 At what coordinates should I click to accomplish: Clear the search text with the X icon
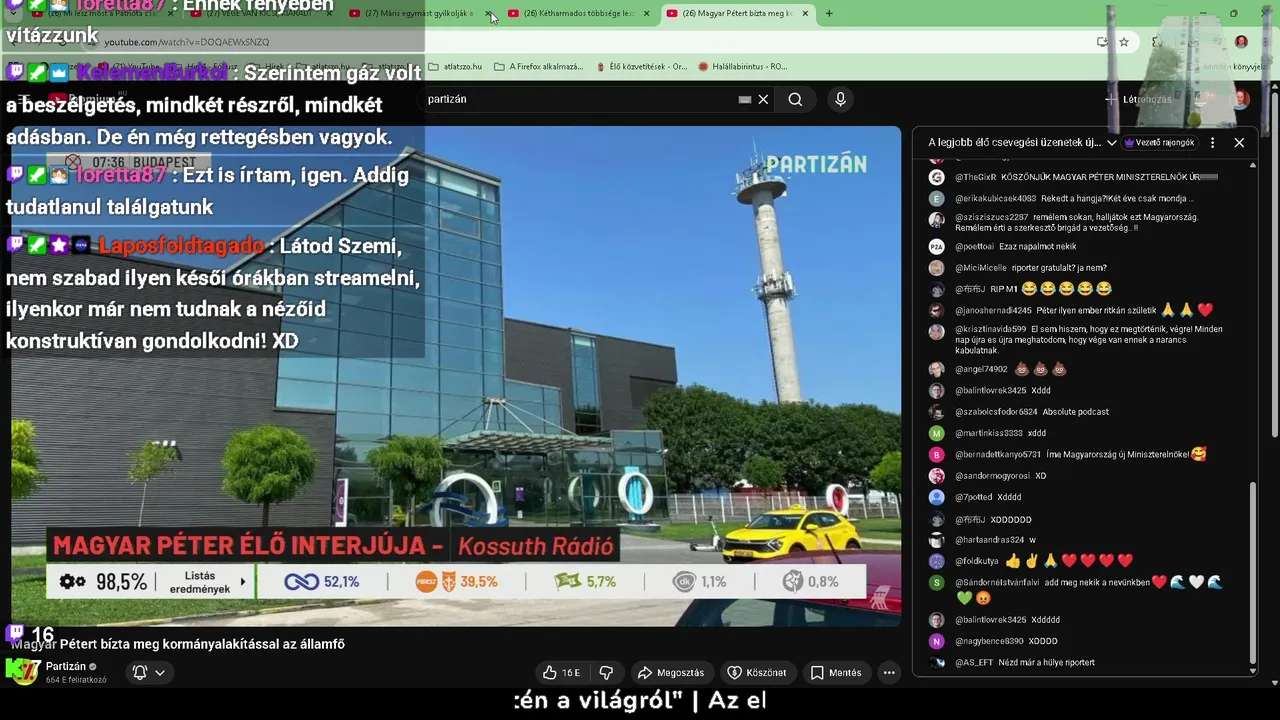pyautogui.click(x=763, y=99)
